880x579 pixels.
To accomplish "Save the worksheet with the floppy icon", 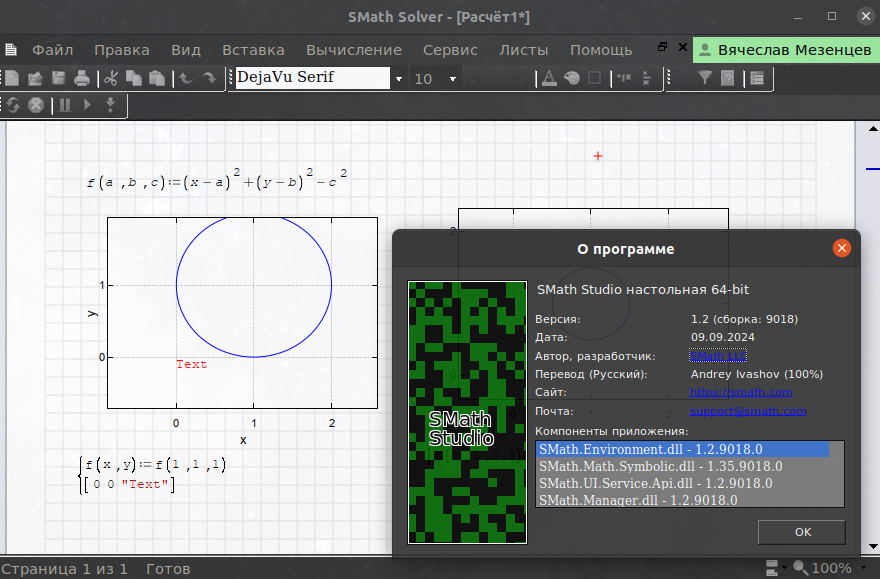I will click(x=59, y=78).
